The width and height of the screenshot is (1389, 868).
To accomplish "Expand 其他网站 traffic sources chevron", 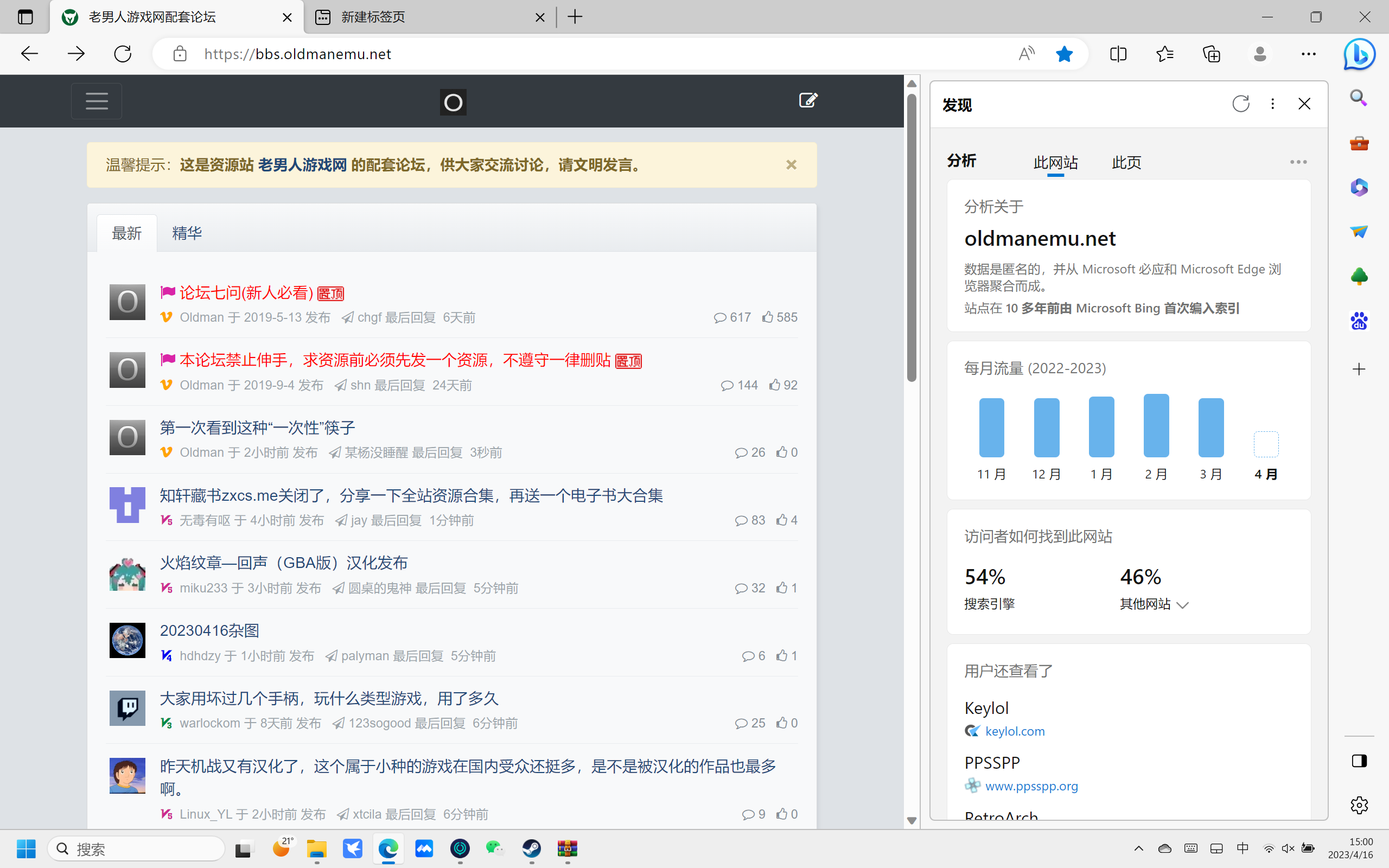I will (x=1182, y=604).
